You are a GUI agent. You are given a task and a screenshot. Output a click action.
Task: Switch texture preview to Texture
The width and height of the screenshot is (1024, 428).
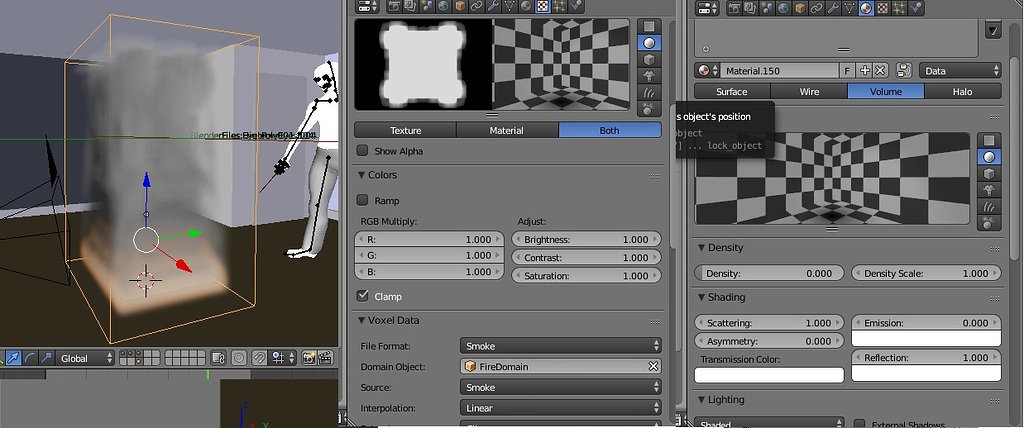pos(406,130)
